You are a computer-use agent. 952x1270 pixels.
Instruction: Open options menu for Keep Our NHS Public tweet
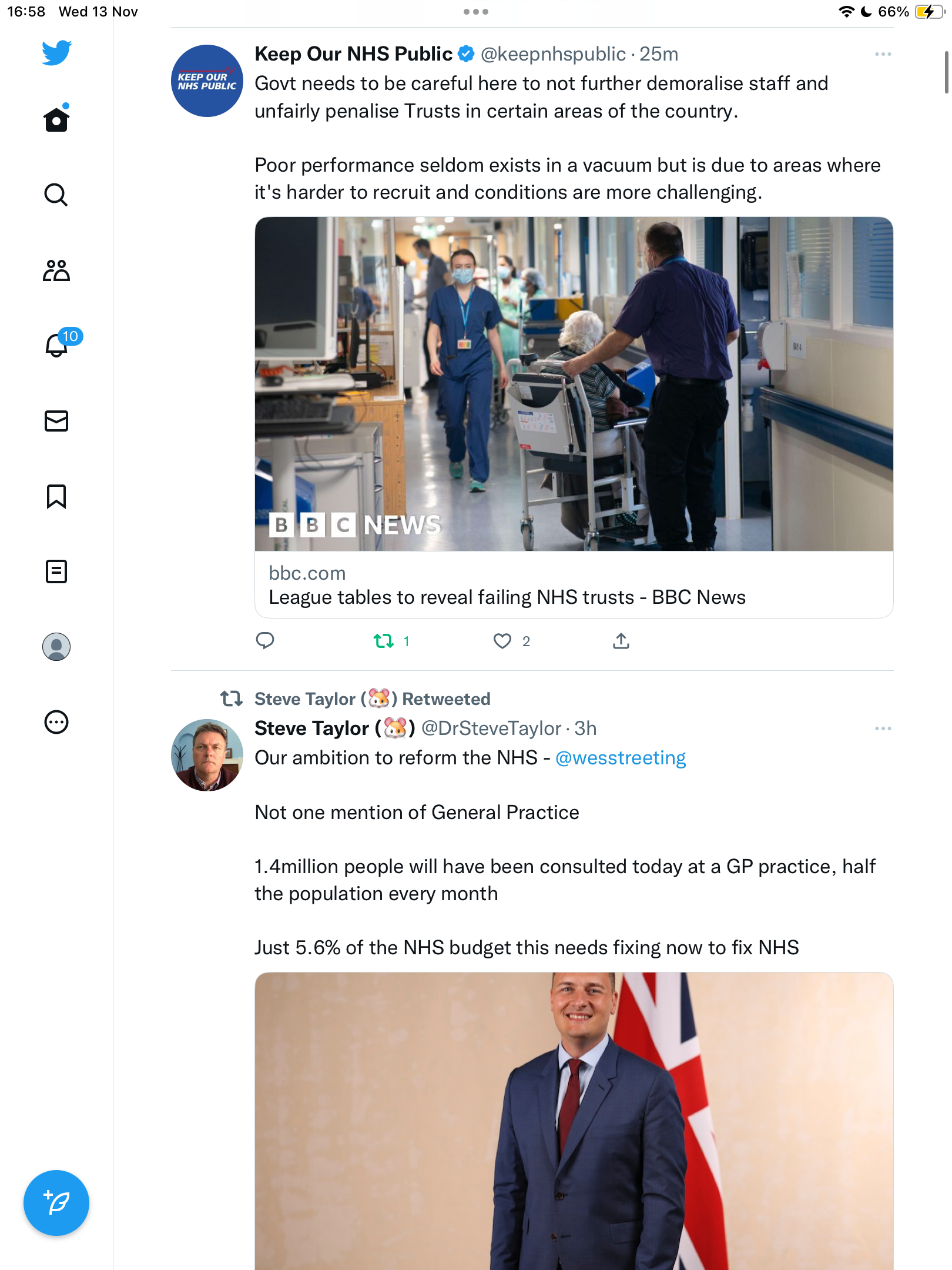pos(883,54)
